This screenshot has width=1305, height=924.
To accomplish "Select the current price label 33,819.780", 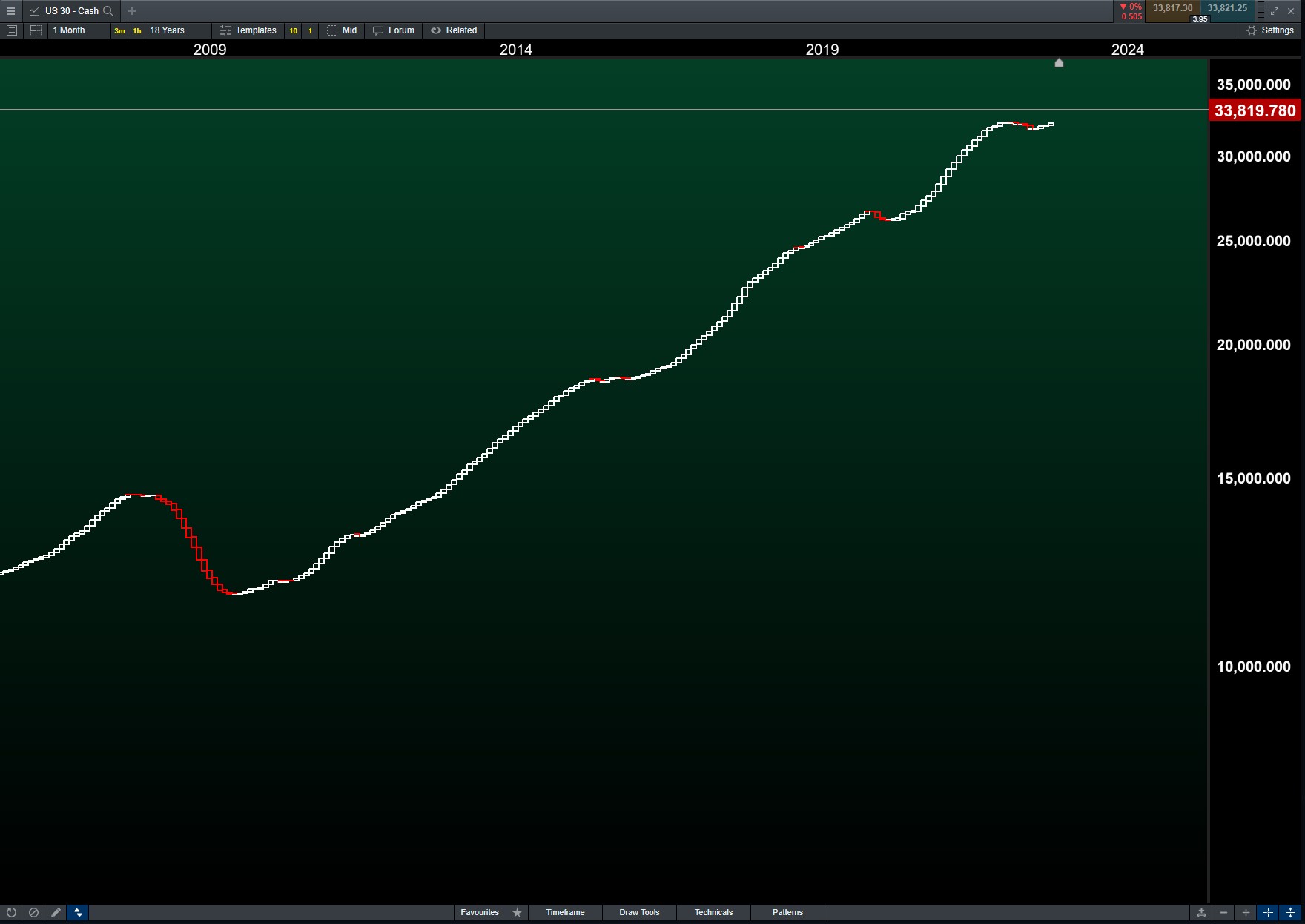I will point(1255,110).
